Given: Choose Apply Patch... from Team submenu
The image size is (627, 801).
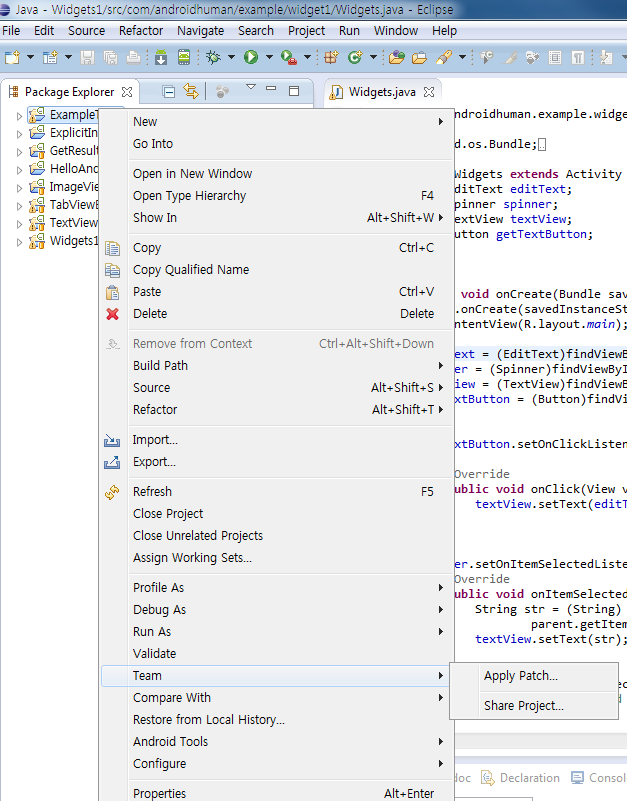Looking at the screenshot, I should [534, 676].
